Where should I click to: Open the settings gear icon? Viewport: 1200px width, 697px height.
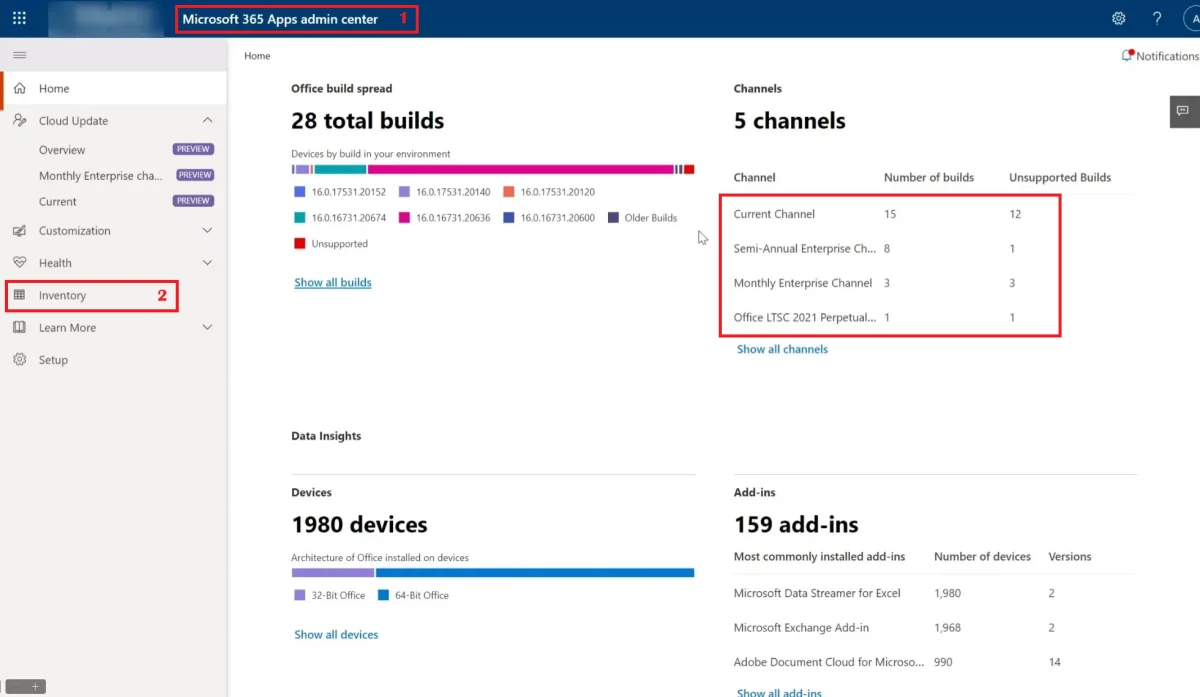(x=1118, y=18)
